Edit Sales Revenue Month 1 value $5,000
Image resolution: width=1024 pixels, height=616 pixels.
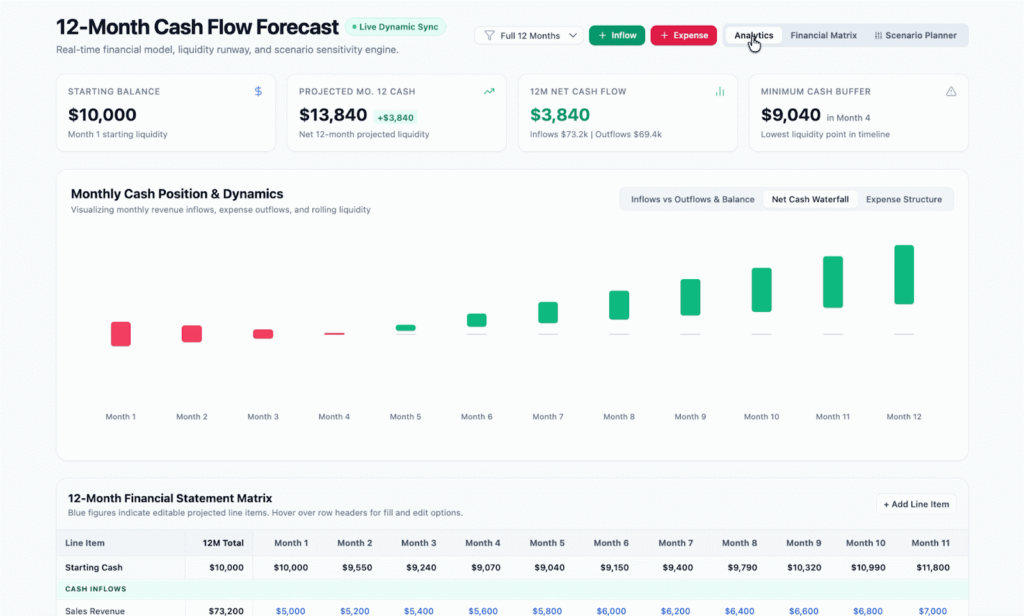click(x=291, y=611)
